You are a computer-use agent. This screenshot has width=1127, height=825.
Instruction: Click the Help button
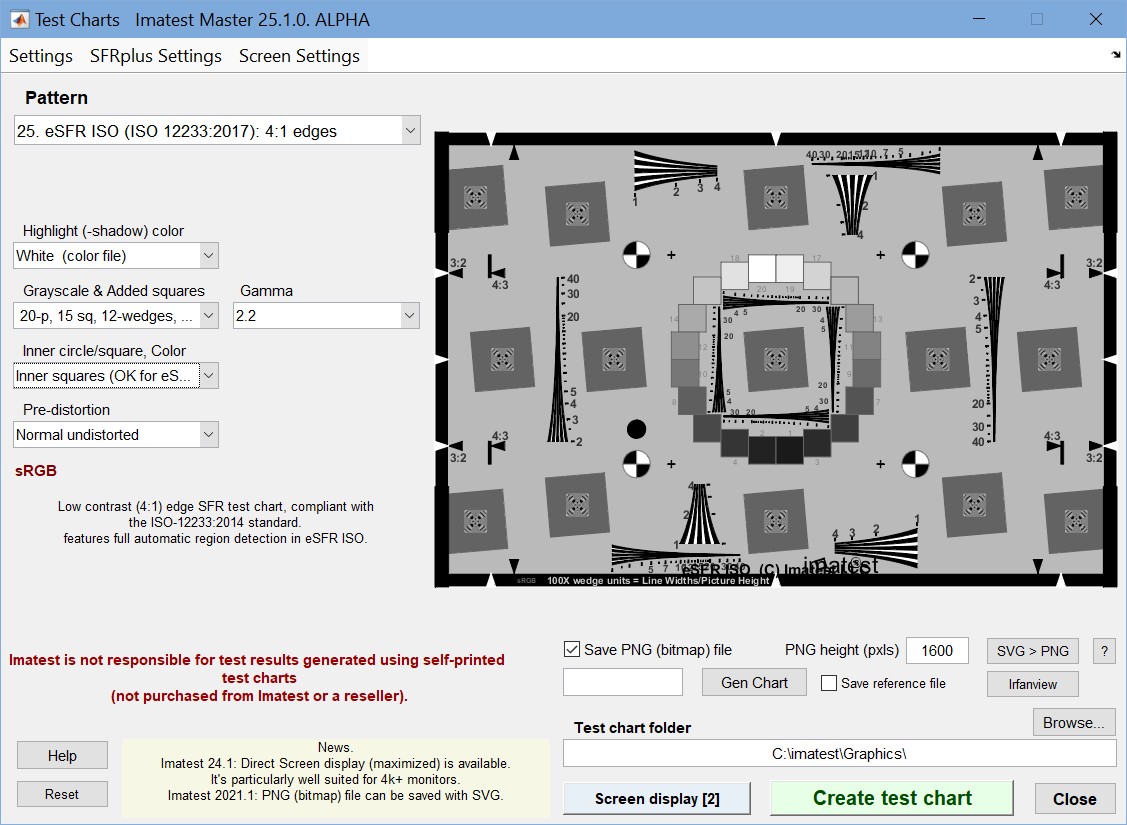point(62,755)
